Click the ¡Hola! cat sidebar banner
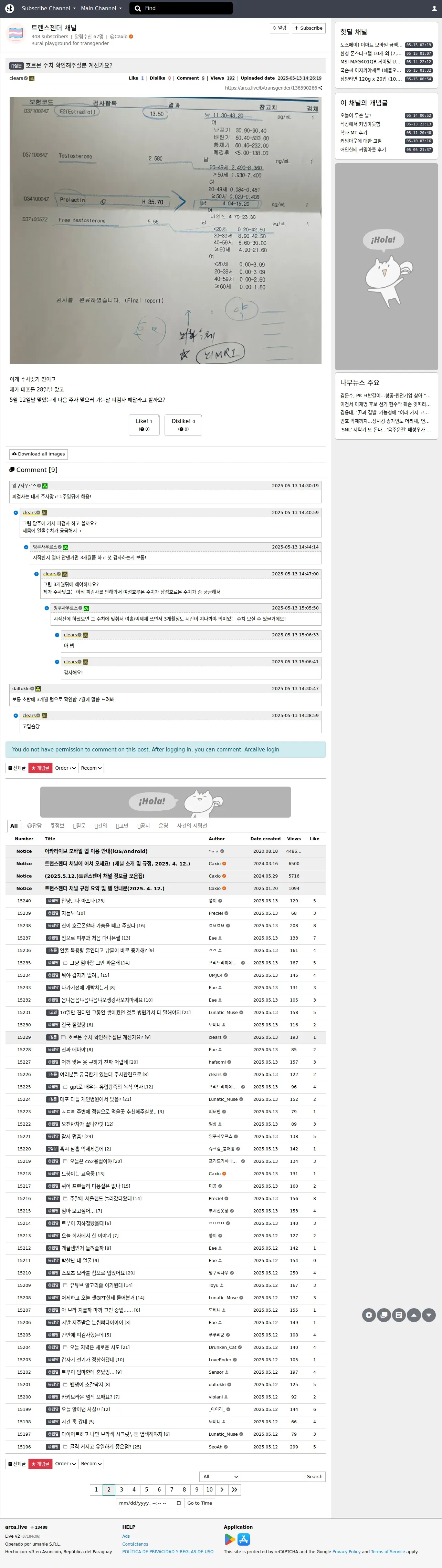The width and height of the screenshot is (442, 1568). pyautogui.click(x=386, y=267)
